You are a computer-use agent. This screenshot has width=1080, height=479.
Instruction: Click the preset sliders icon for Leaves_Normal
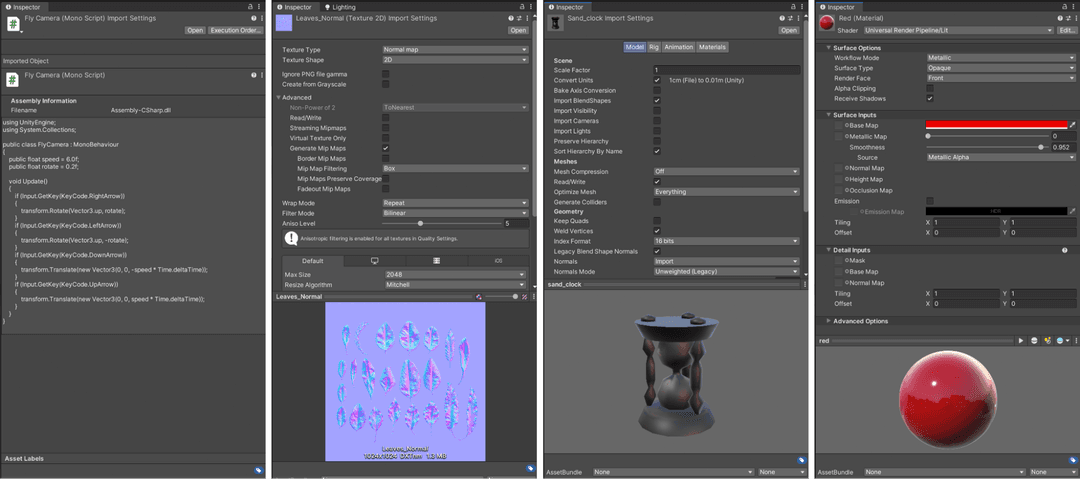519,19
